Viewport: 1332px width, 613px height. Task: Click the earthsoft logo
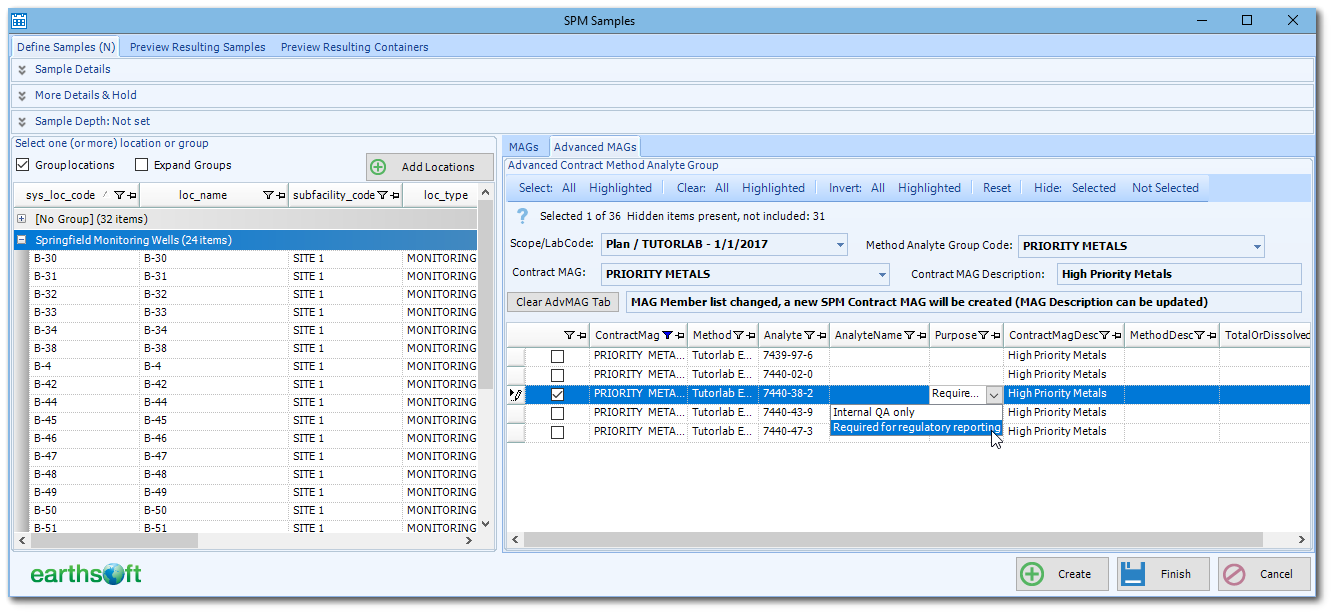pos(87,573)
